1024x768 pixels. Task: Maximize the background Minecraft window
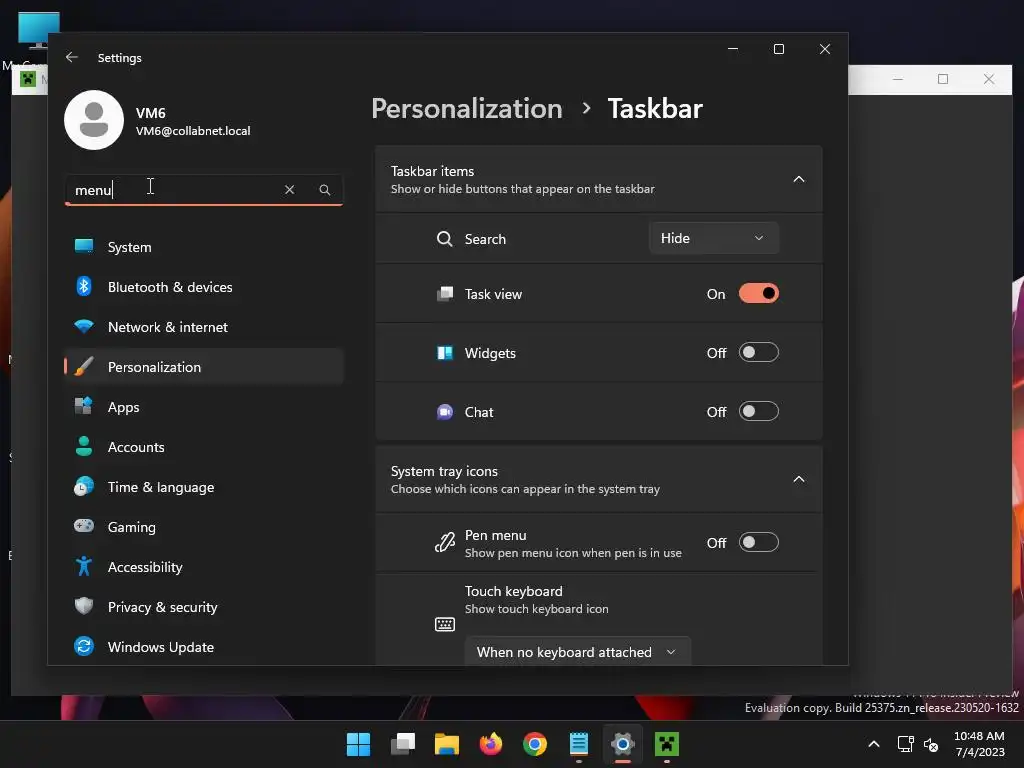coord(943,79)
